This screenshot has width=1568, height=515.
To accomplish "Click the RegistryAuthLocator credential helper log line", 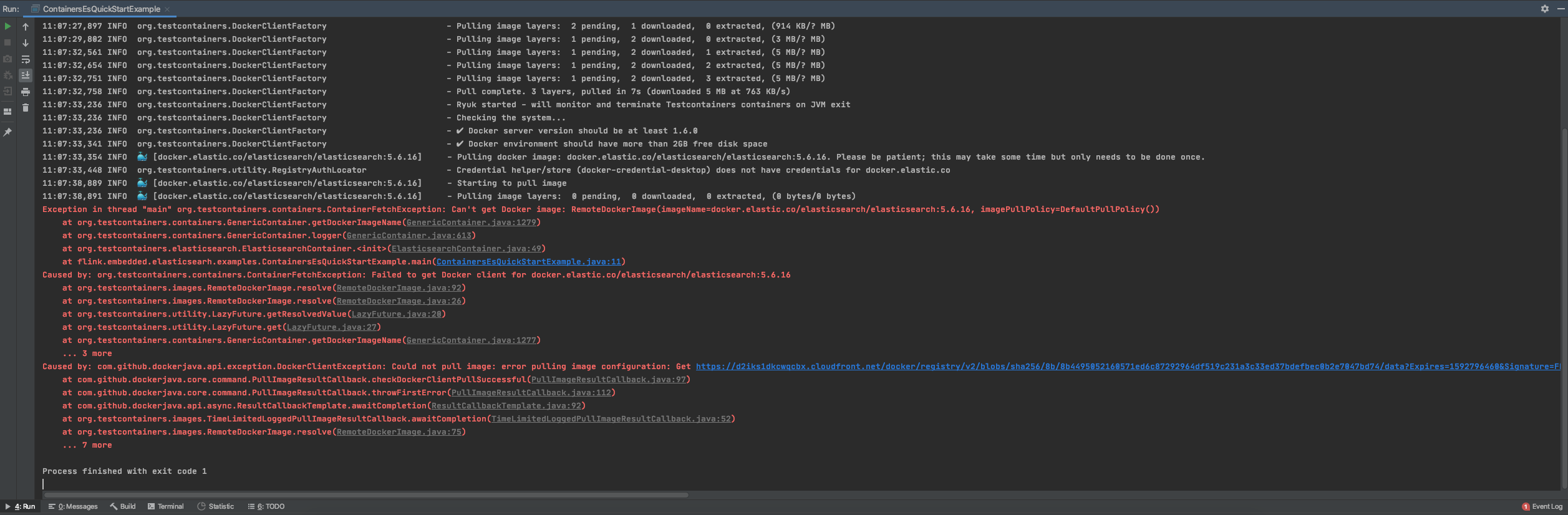I will tap(496, 170).
